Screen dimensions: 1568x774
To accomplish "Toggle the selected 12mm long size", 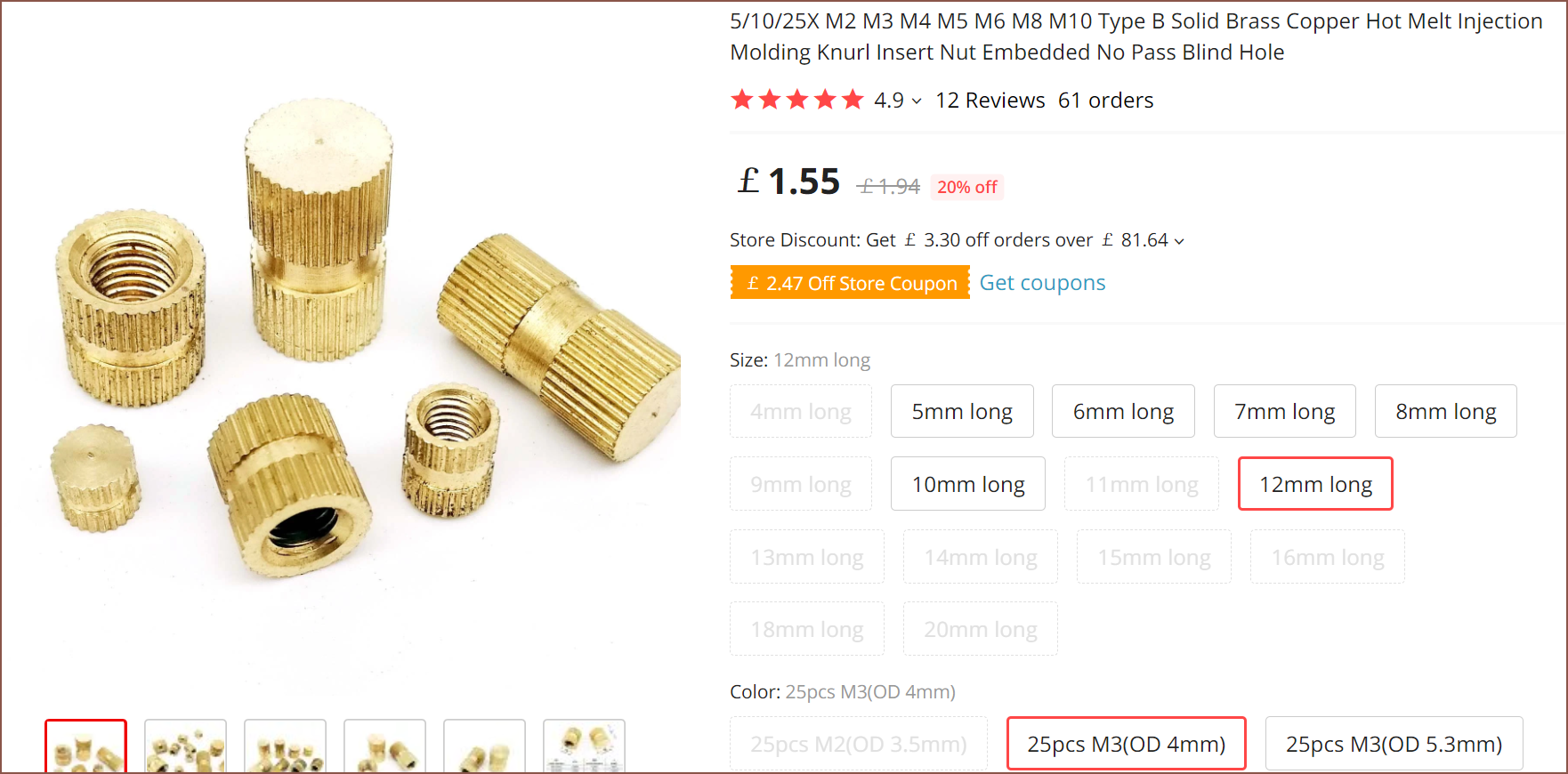I will [x=1315, y=484].
